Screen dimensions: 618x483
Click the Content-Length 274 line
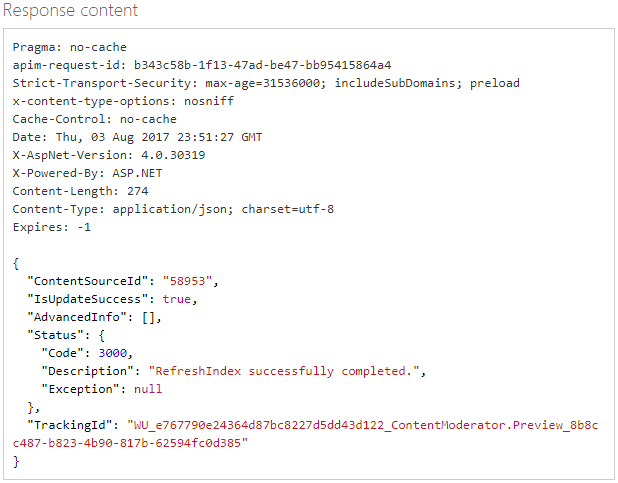coord(80,191)
